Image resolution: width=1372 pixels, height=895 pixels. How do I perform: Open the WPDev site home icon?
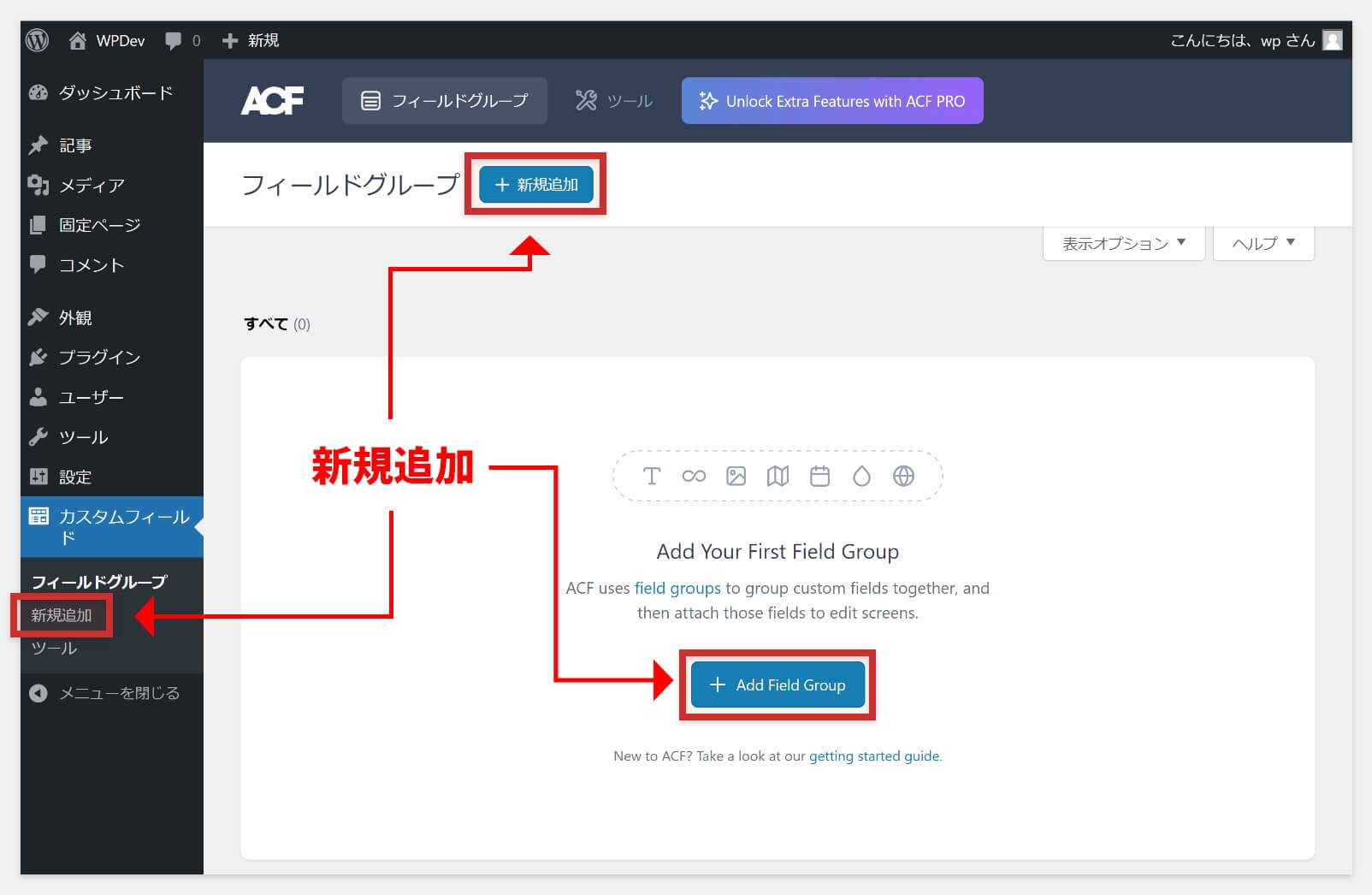78,40
